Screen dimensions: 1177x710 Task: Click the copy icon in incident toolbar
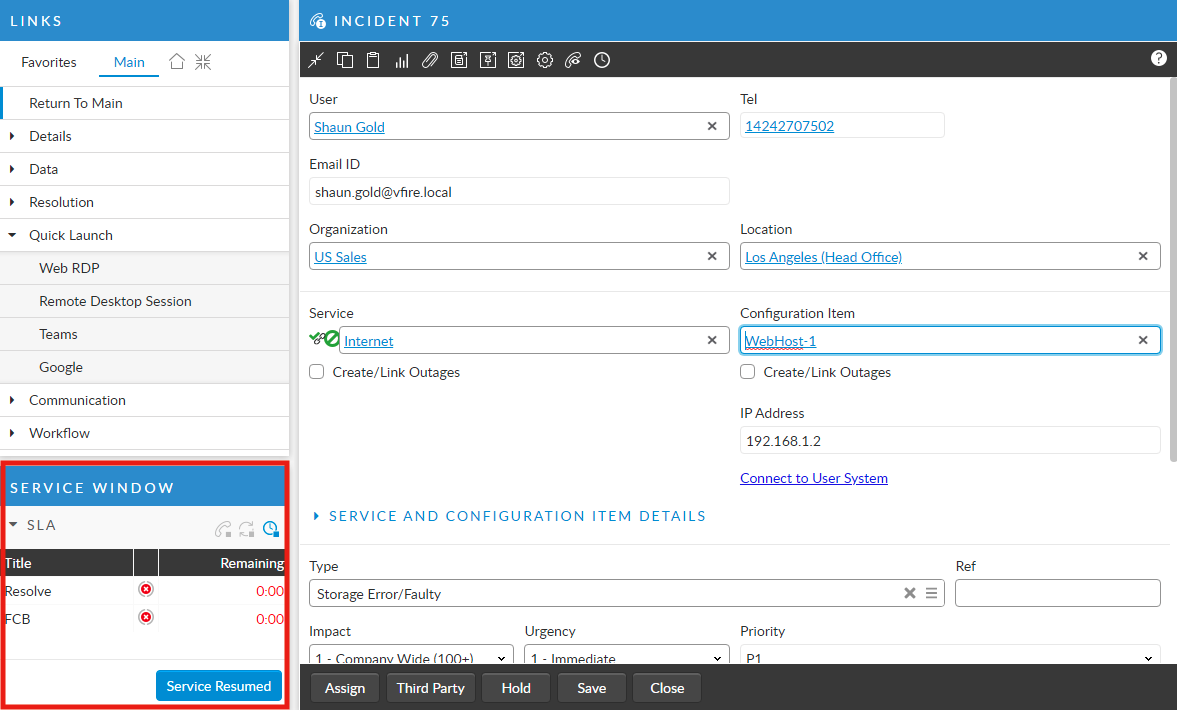(345, 61)
